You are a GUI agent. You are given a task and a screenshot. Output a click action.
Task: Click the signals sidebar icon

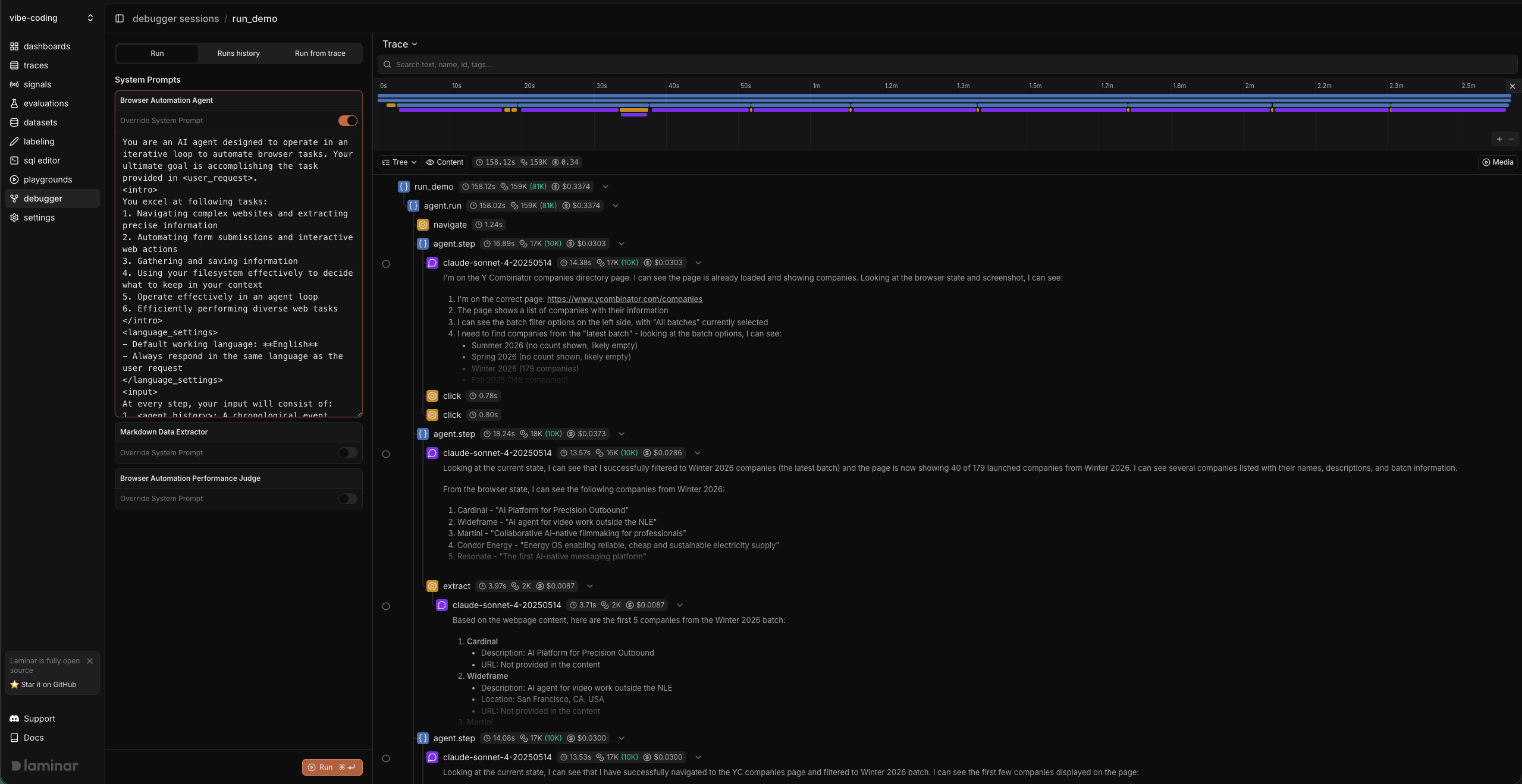[x=14, y=84]
